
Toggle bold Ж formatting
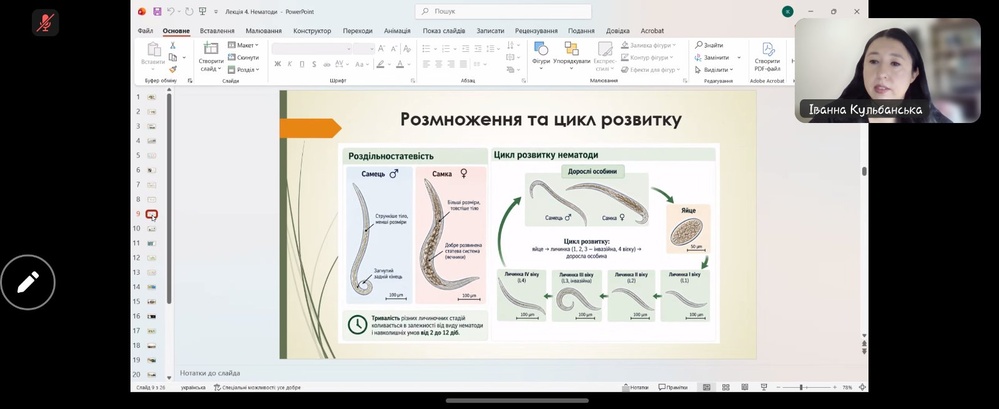(278, 64)
